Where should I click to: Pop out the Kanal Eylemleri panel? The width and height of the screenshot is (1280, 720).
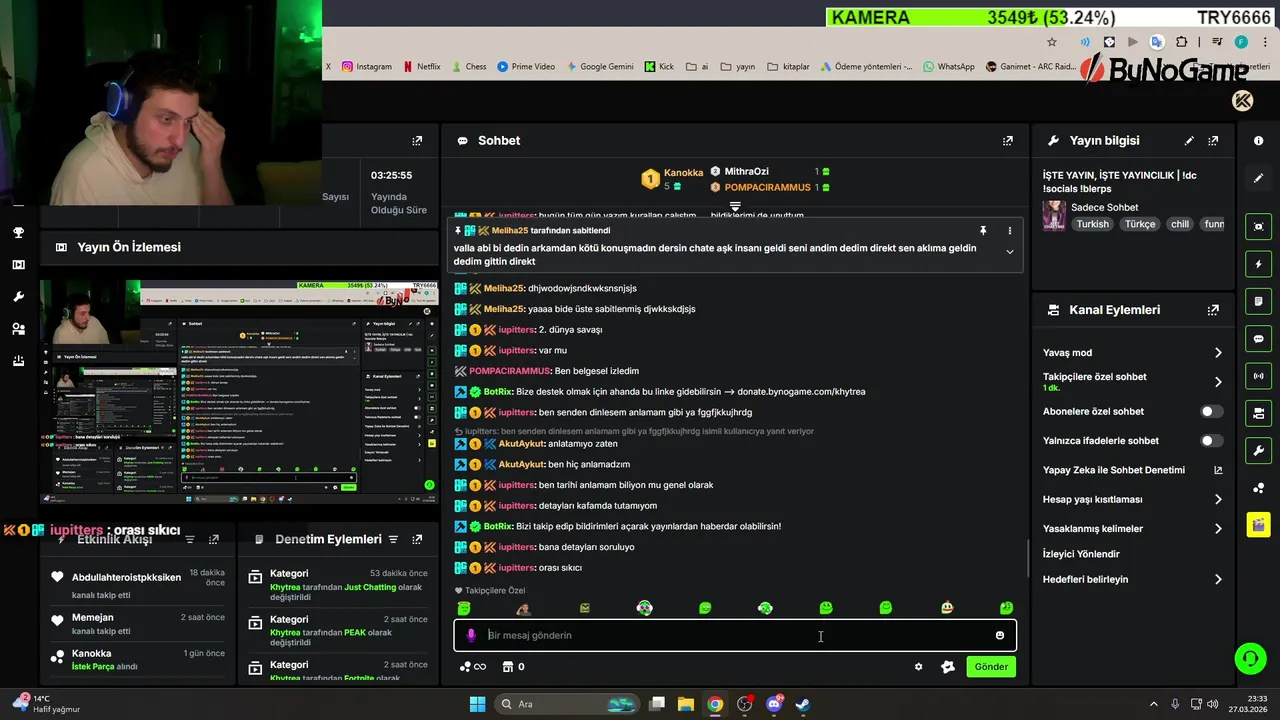tap(1213, 310)
